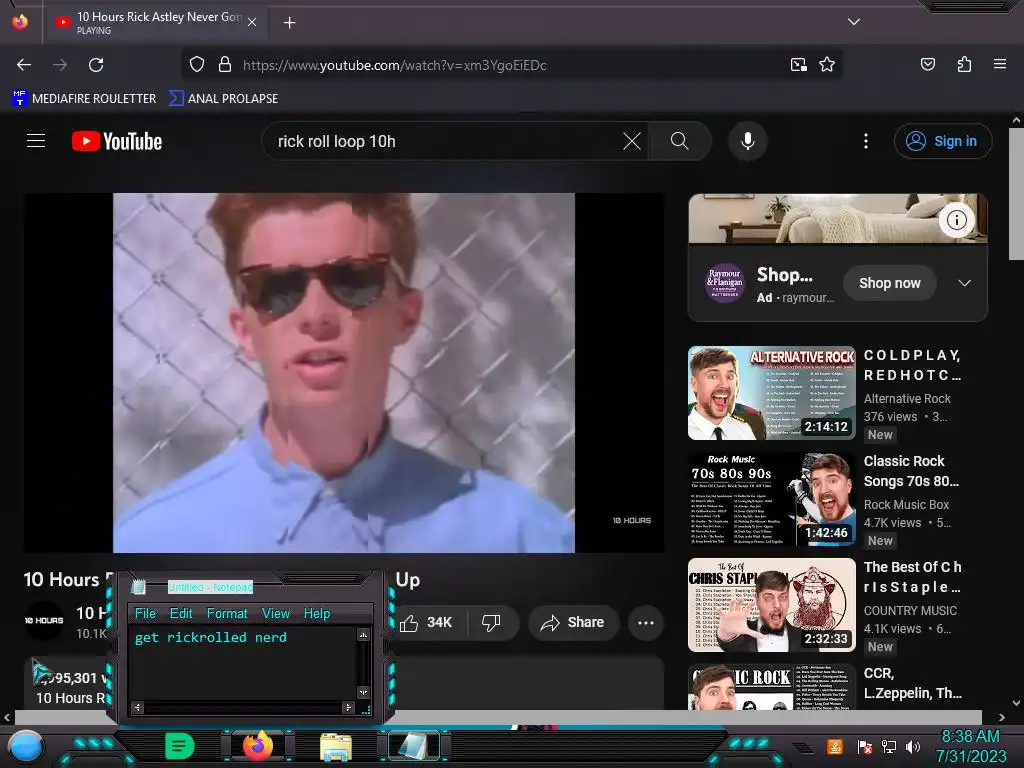
Task: Open picture-in-picture icon in the address bar
Action: click(x=798, y=65)
